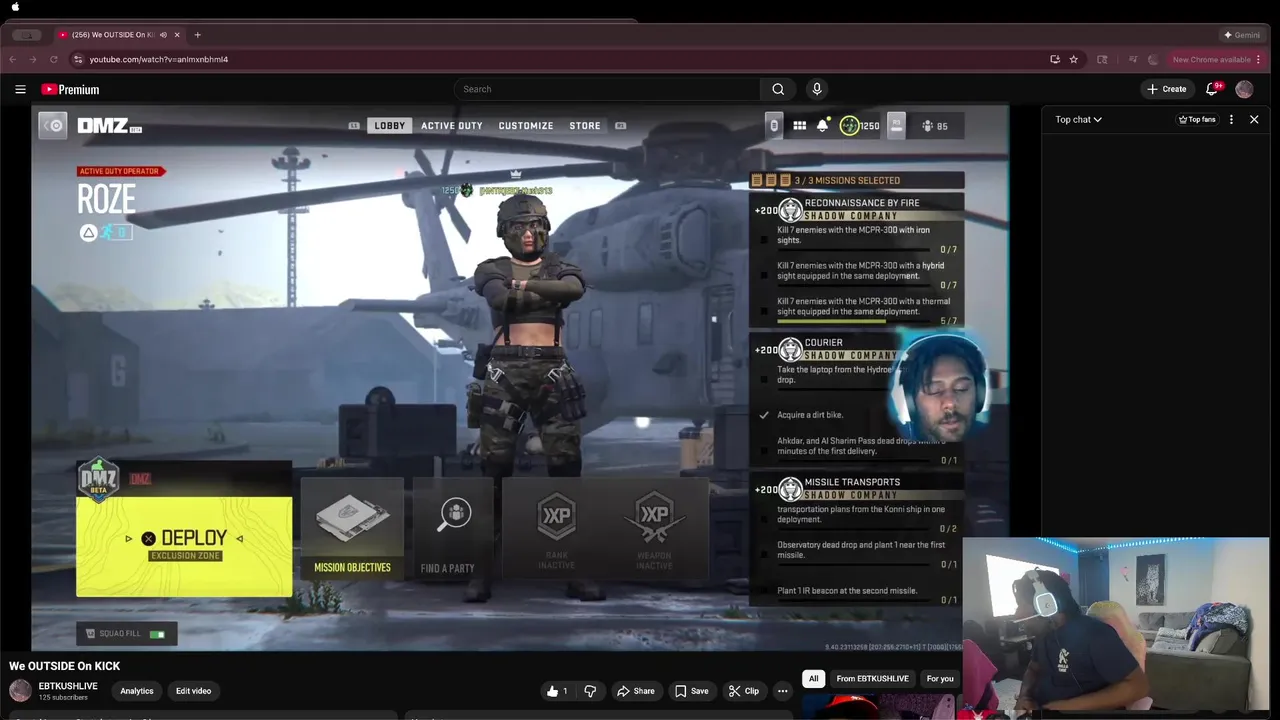1280x720 pixels.
Task: Click the EBTKUSHLIVE channel avatar
Action: [20, 691]
